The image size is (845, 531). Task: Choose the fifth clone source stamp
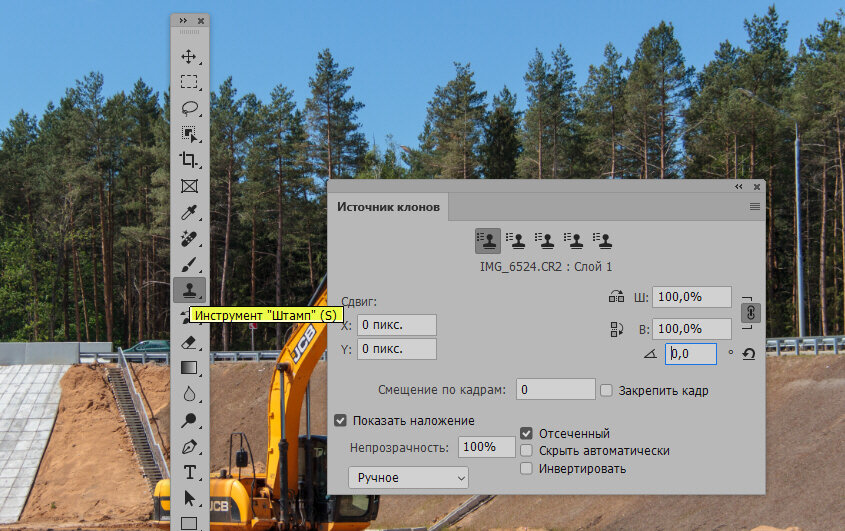(602, 240)
